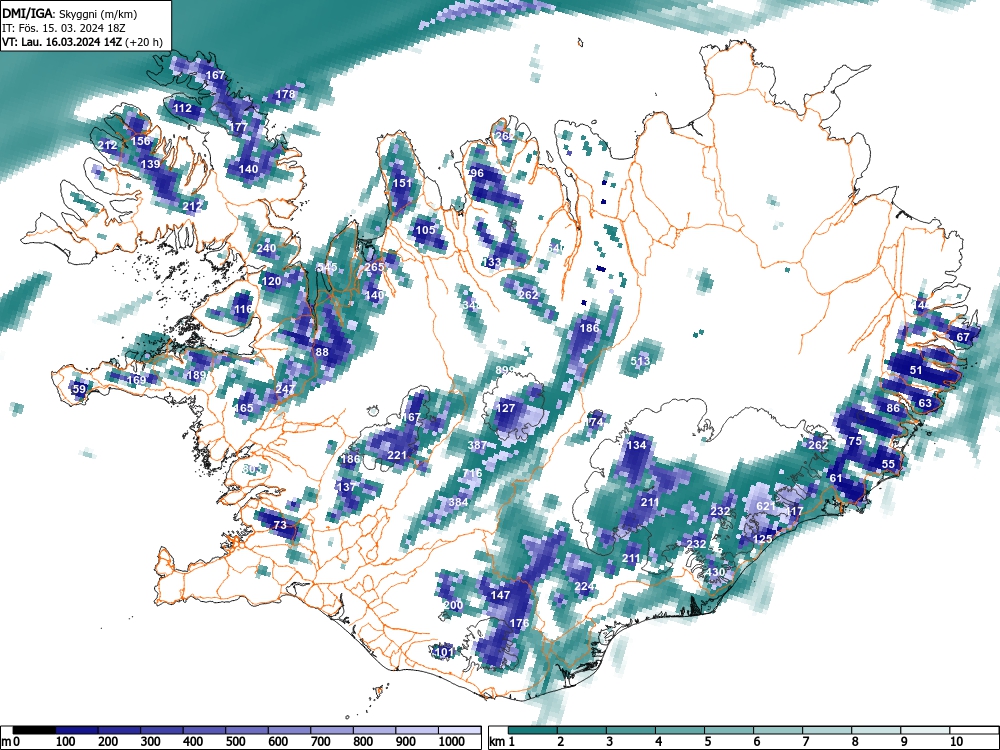Click the visibility value 224 on the map
The height and width of the screenshot is (750, 1000).
[584, 586]
